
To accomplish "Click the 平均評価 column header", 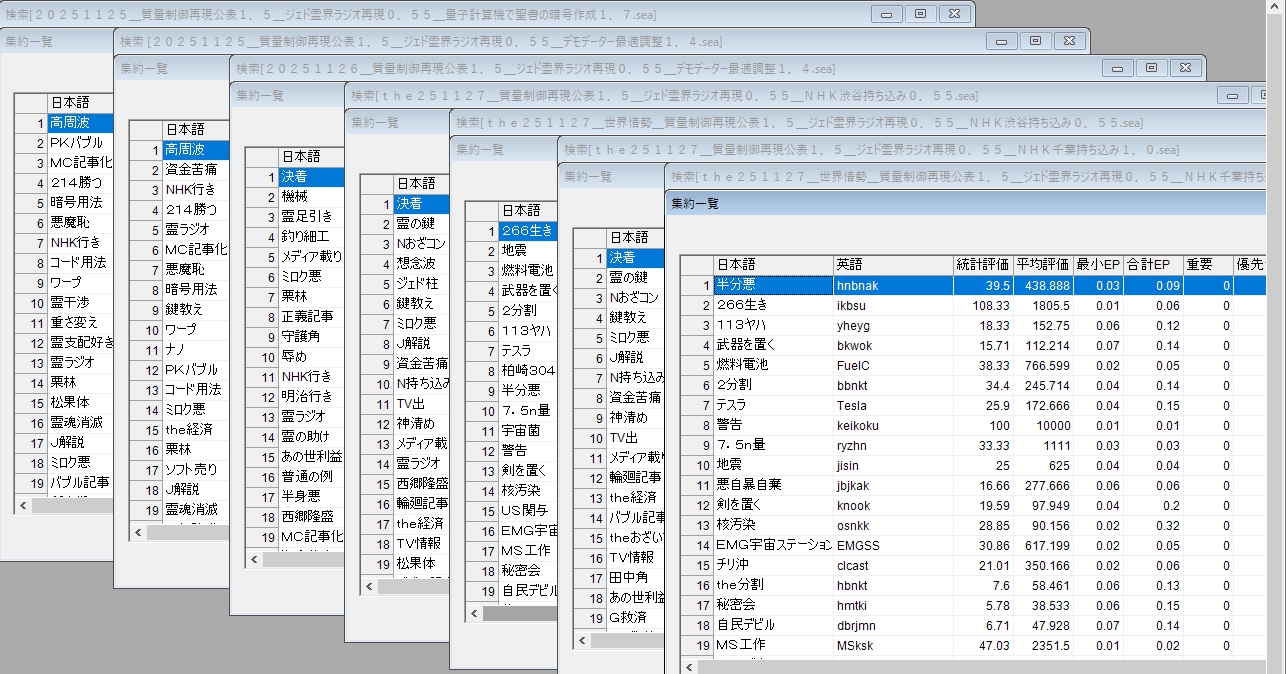I will pyautogui.click(x=1042, y=265).
